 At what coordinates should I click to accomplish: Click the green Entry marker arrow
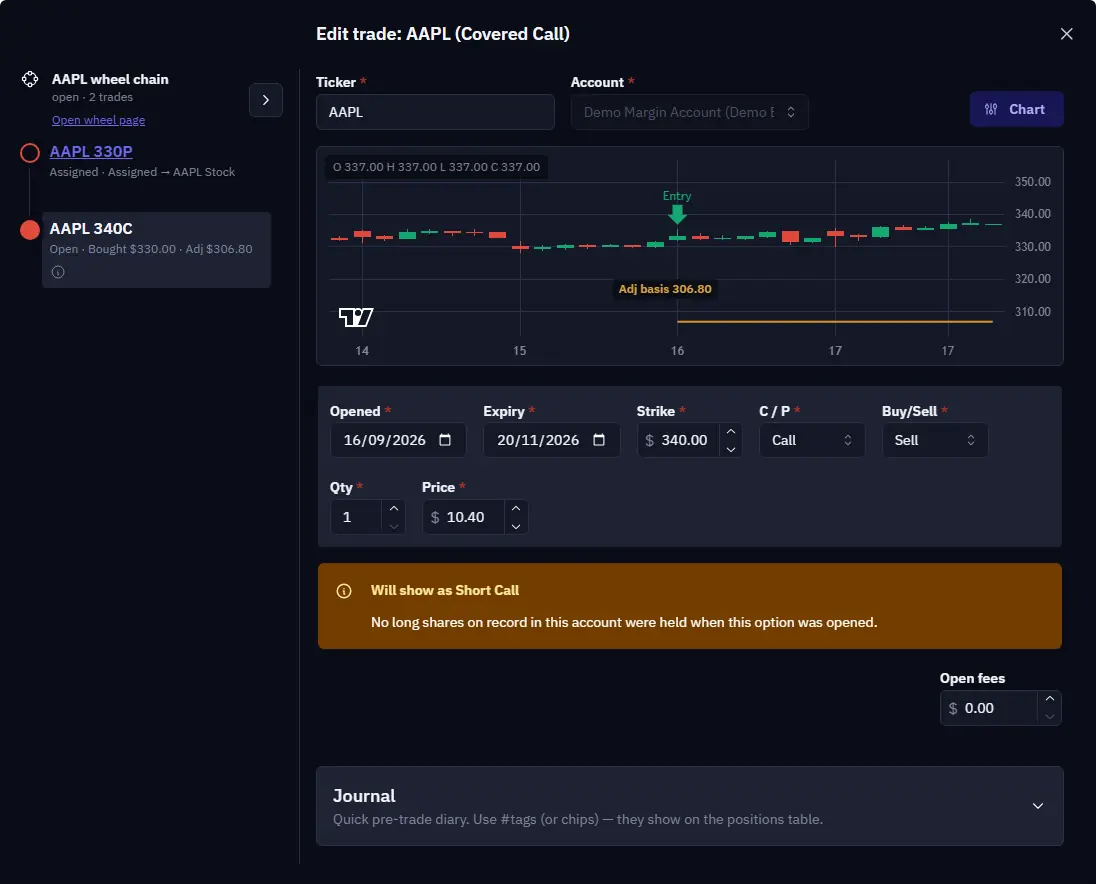tap(677, 215)
